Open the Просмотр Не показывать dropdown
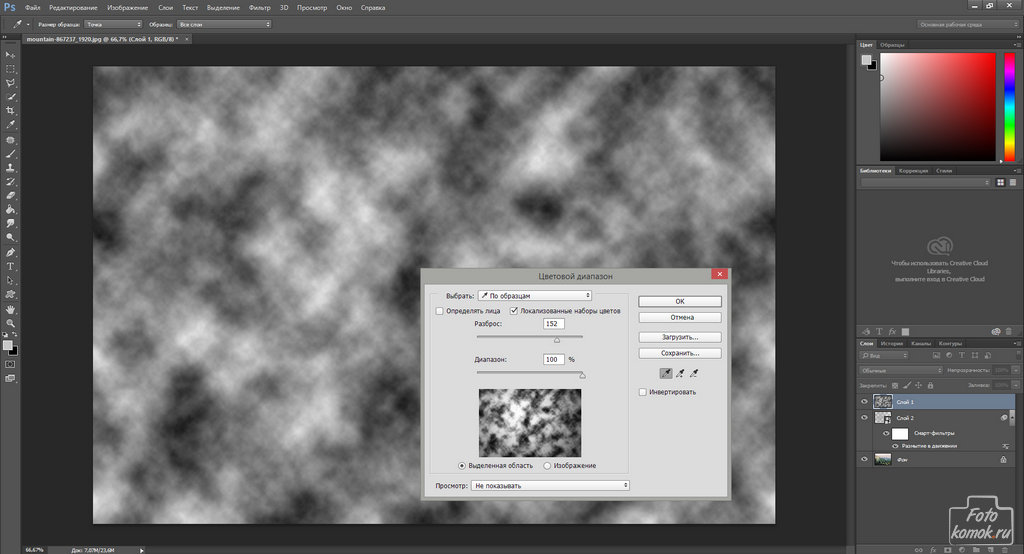This screenshot has height=554, width=1024. click(550, 485)
